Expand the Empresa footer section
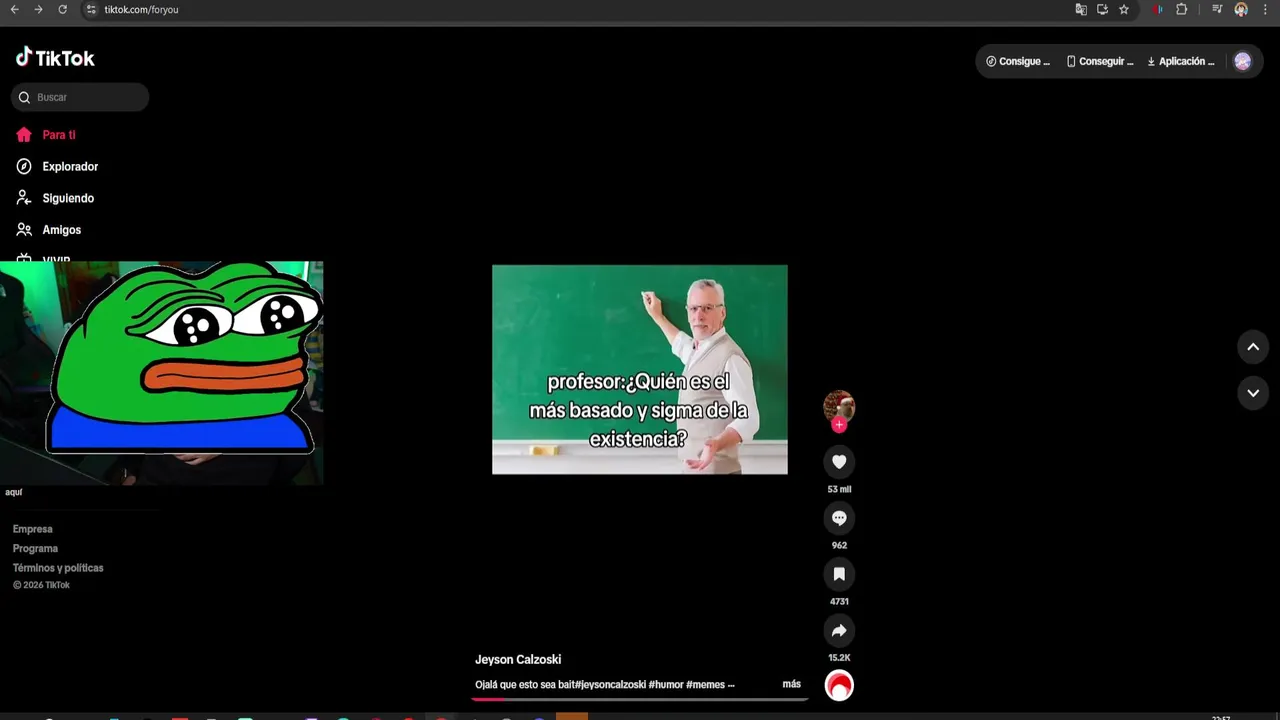Viewport: 1280px width, 720px height. click(x=33, y=529)
